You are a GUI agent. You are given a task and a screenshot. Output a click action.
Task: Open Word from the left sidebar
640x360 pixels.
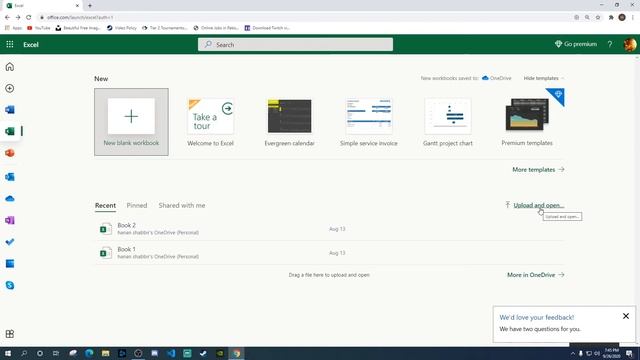[x=10, y=109]
